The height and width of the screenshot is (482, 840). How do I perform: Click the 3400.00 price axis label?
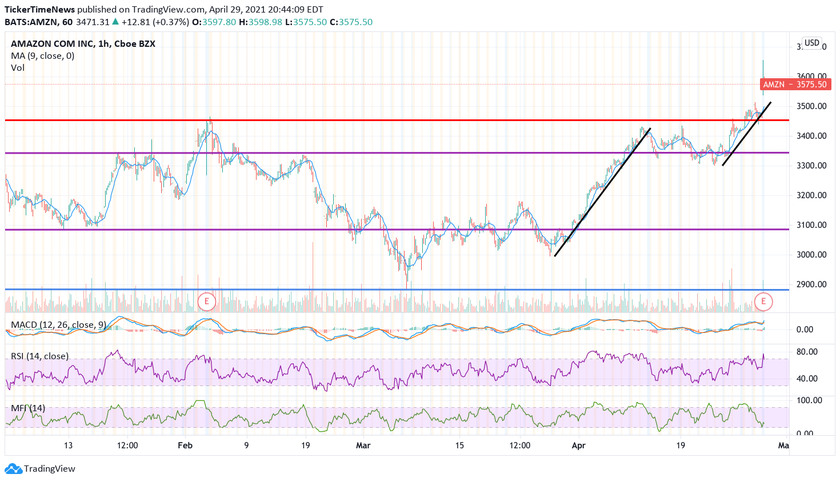point(811,136)
